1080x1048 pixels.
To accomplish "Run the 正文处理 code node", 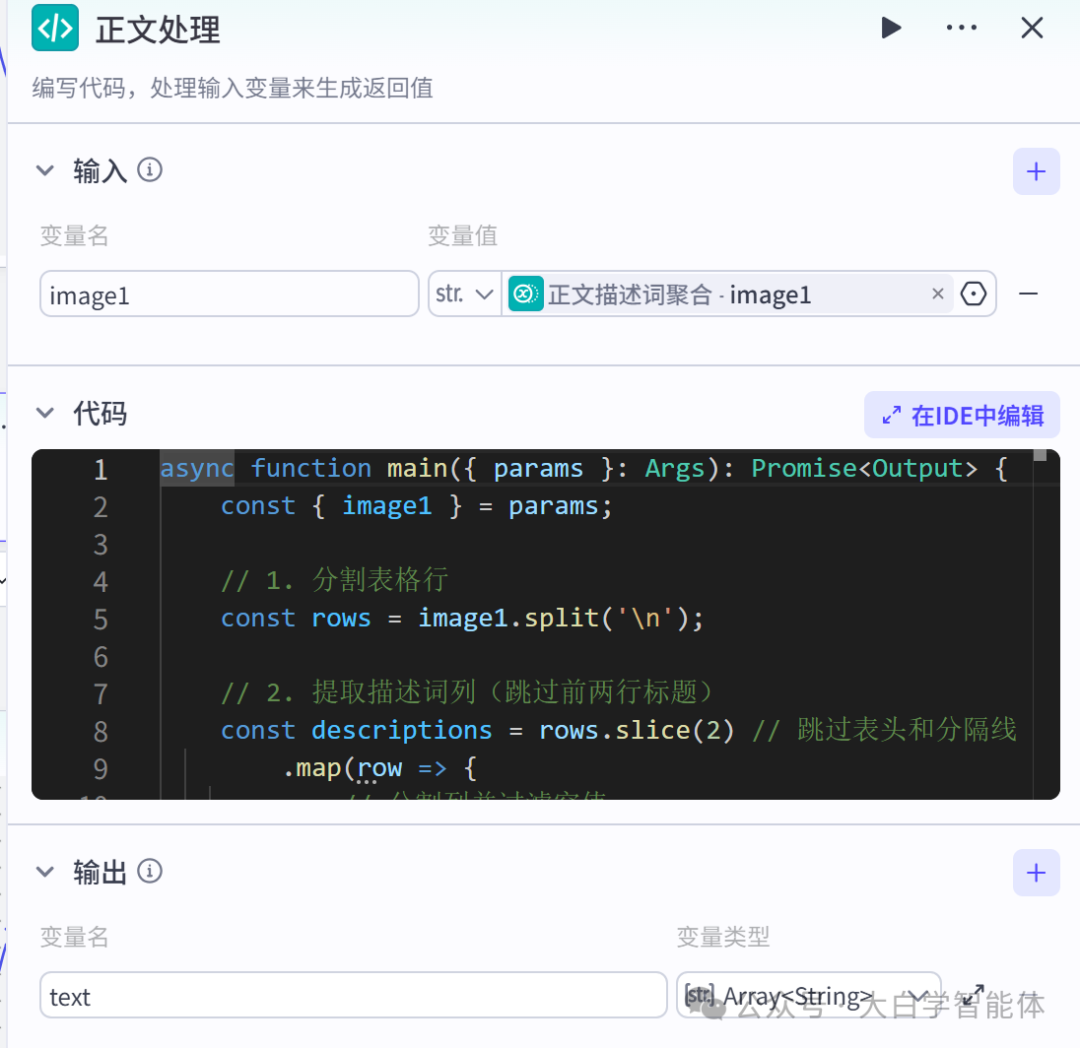I will 891,28.
